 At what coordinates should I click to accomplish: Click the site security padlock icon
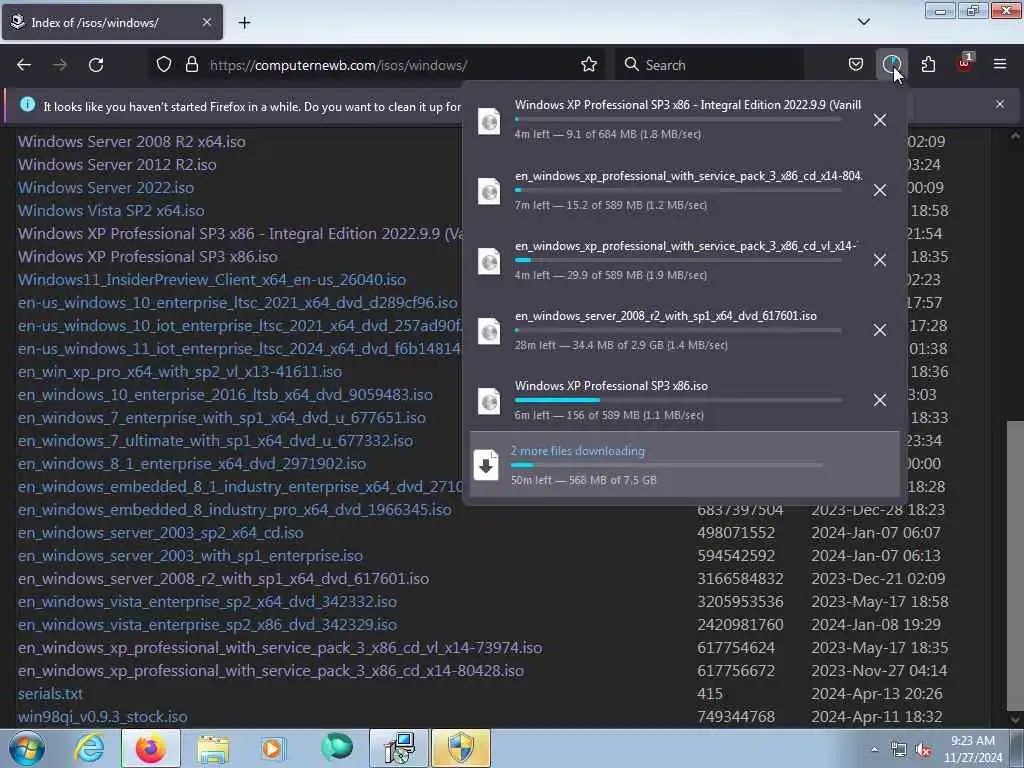[191, 65]
